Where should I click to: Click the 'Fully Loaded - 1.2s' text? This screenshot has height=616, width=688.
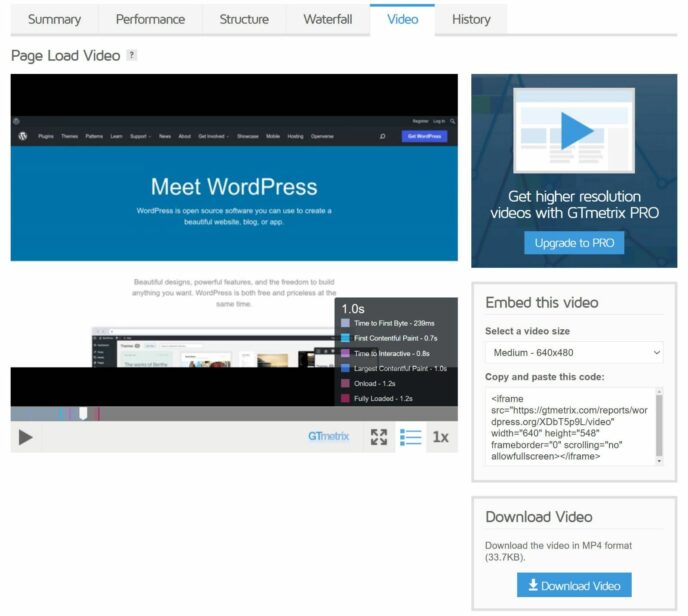[x=383, y=398]
